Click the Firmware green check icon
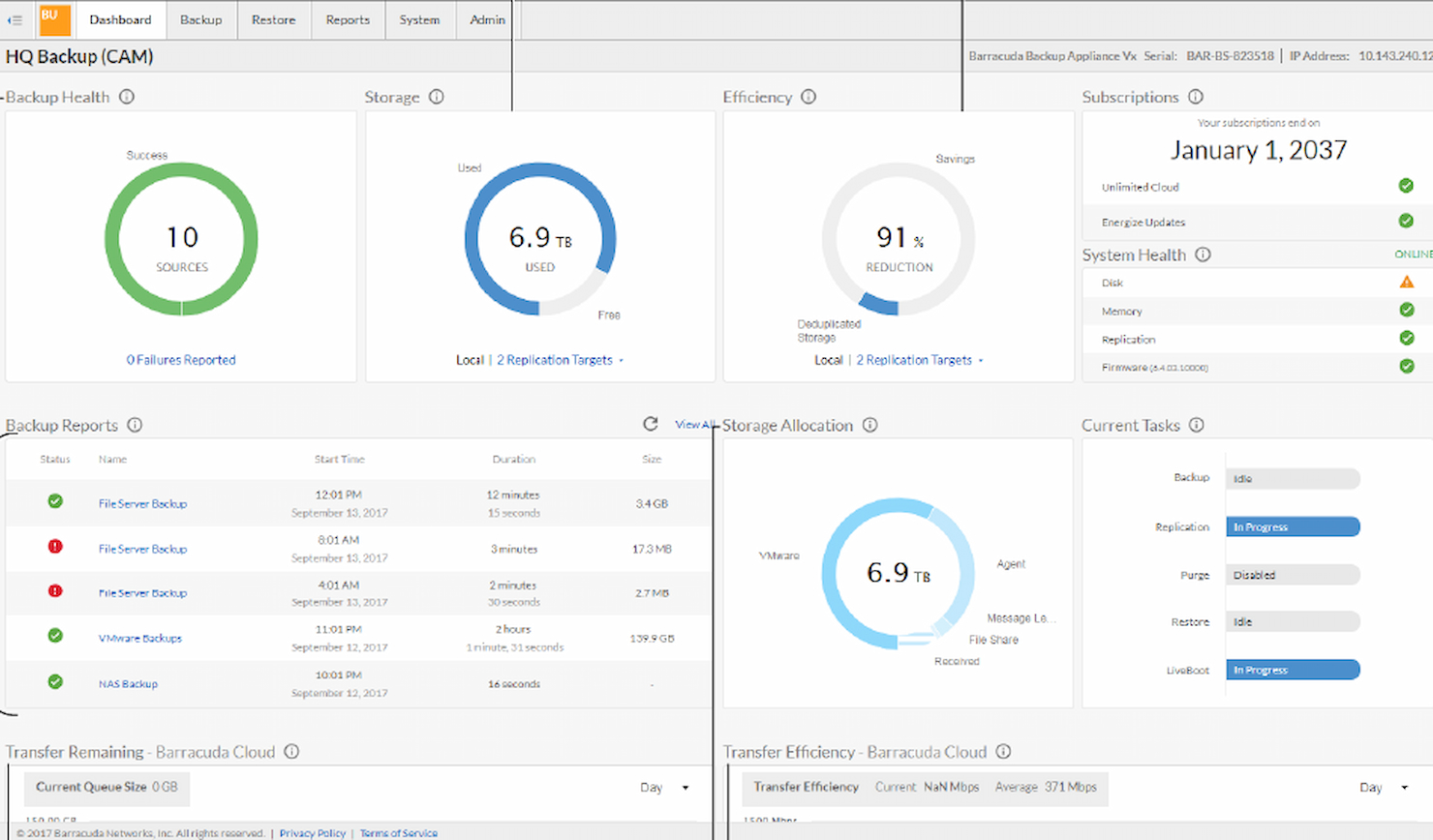This screenshot has width=1433, height=840. tap(1407, 366)
